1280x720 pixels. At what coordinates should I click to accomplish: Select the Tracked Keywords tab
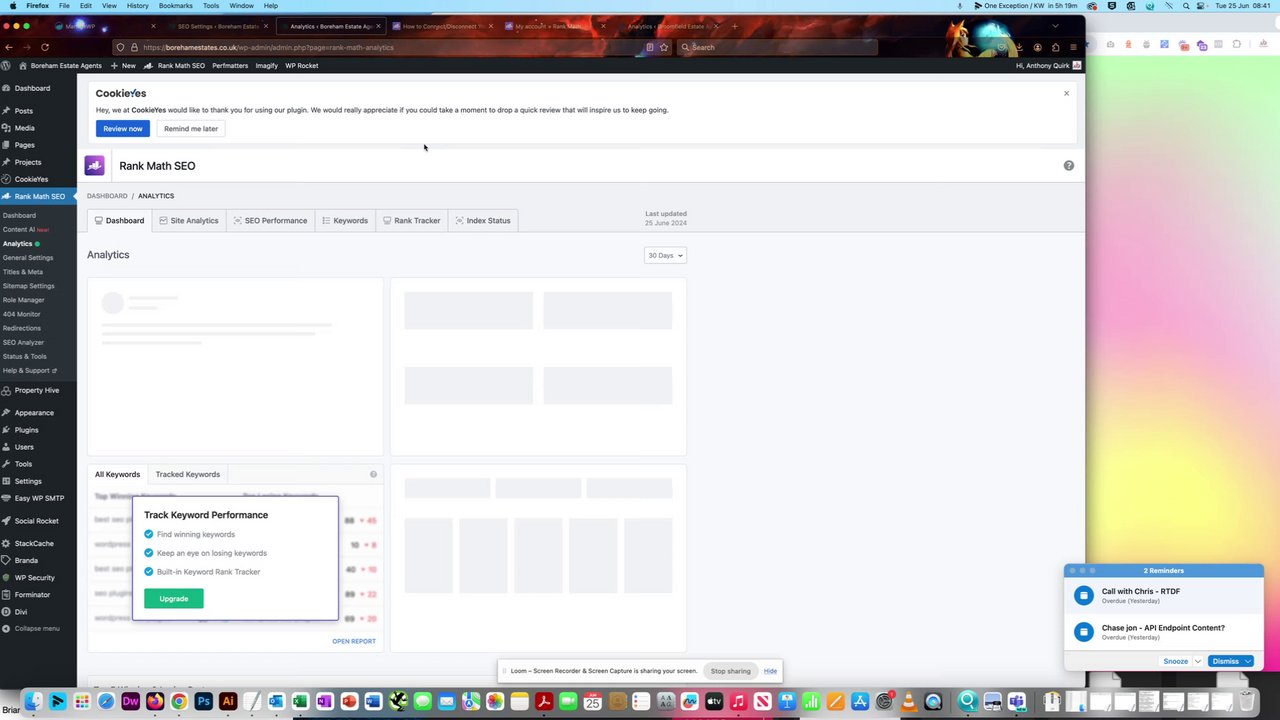(187, 474)
